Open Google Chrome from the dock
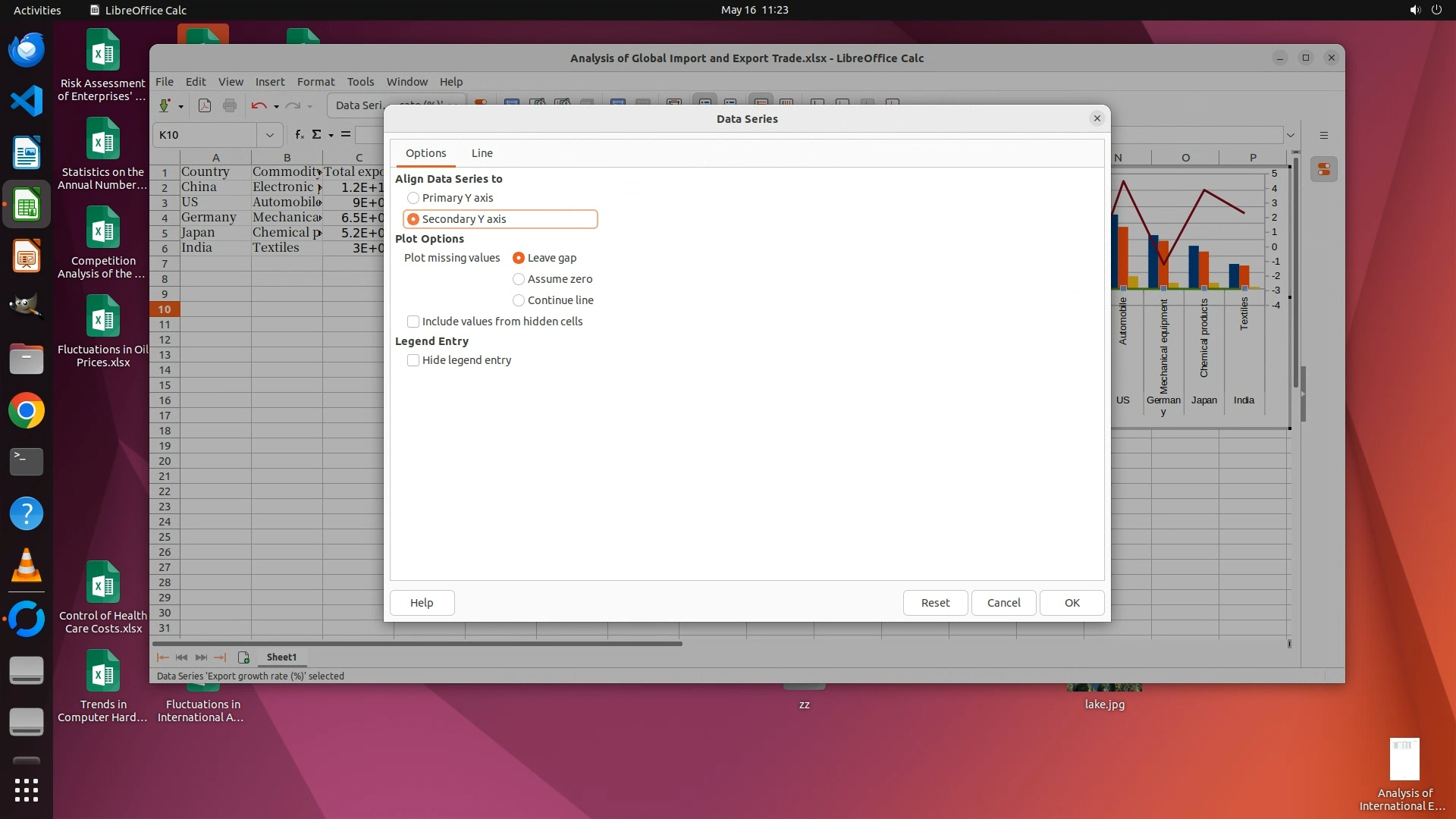 [x=27, y=411]
